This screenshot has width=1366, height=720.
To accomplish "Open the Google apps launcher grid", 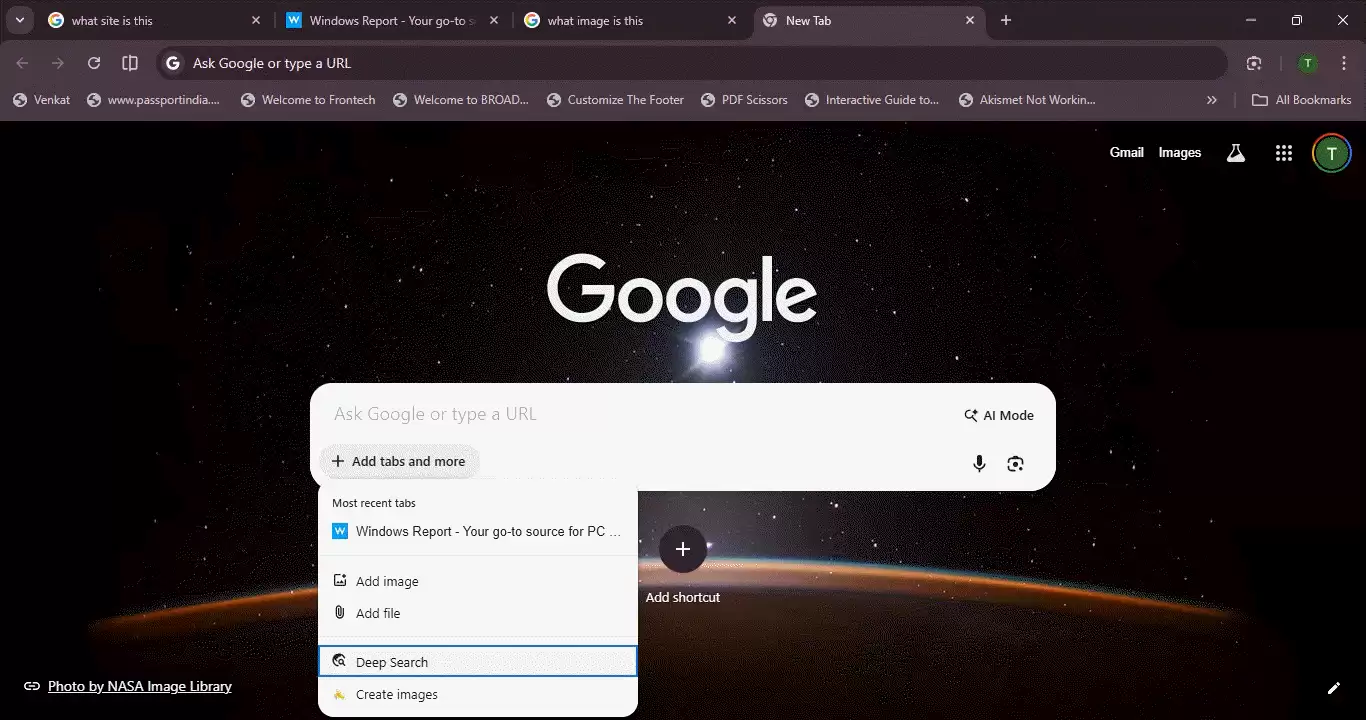I will click(1284, 152).
